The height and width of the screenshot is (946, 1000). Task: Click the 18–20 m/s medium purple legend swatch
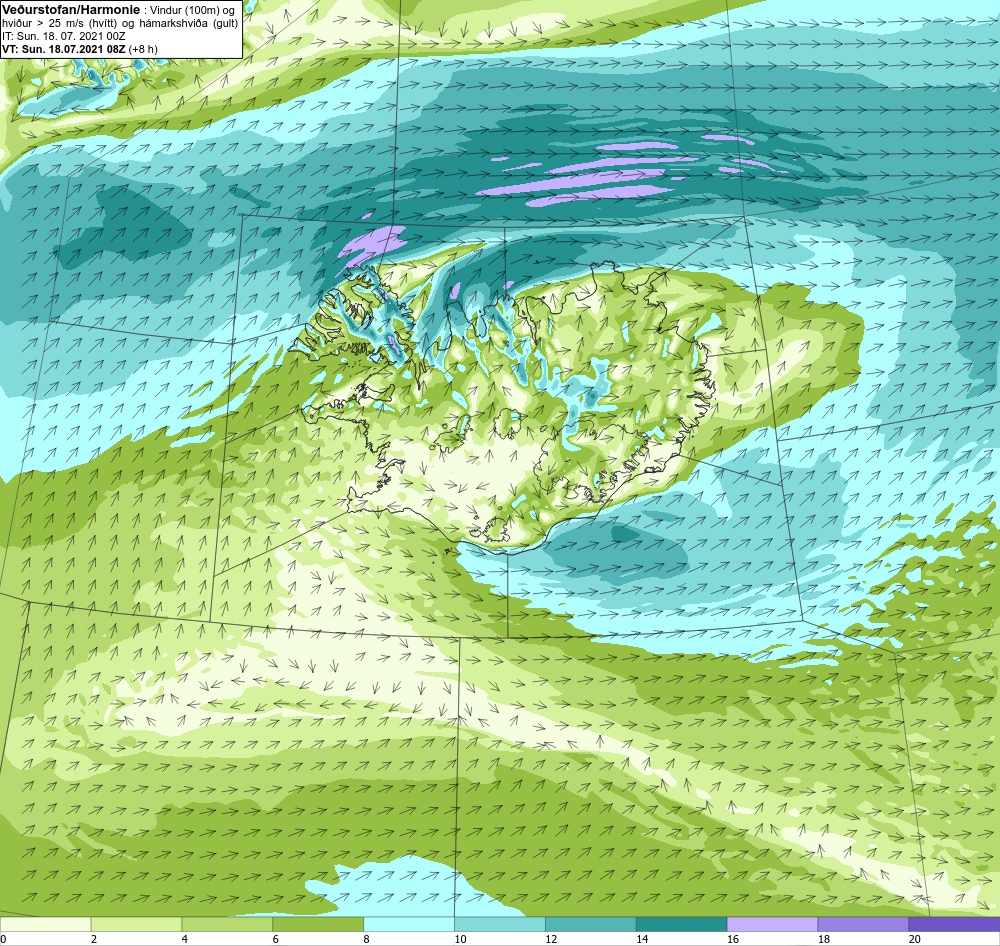pyautogui.click(x=864, y=925)
